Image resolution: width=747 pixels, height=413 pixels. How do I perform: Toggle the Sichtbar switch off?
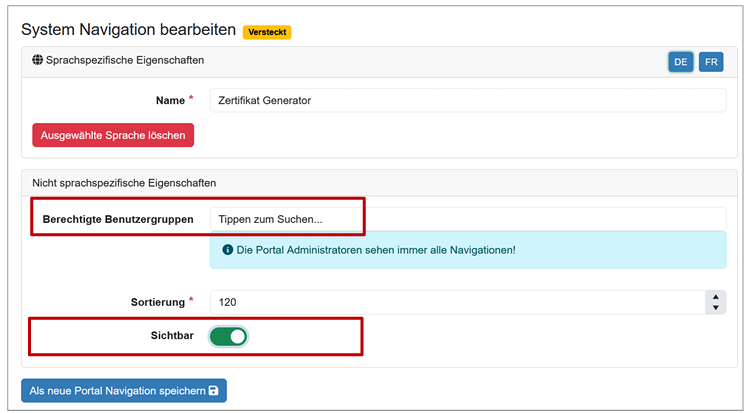228,336
